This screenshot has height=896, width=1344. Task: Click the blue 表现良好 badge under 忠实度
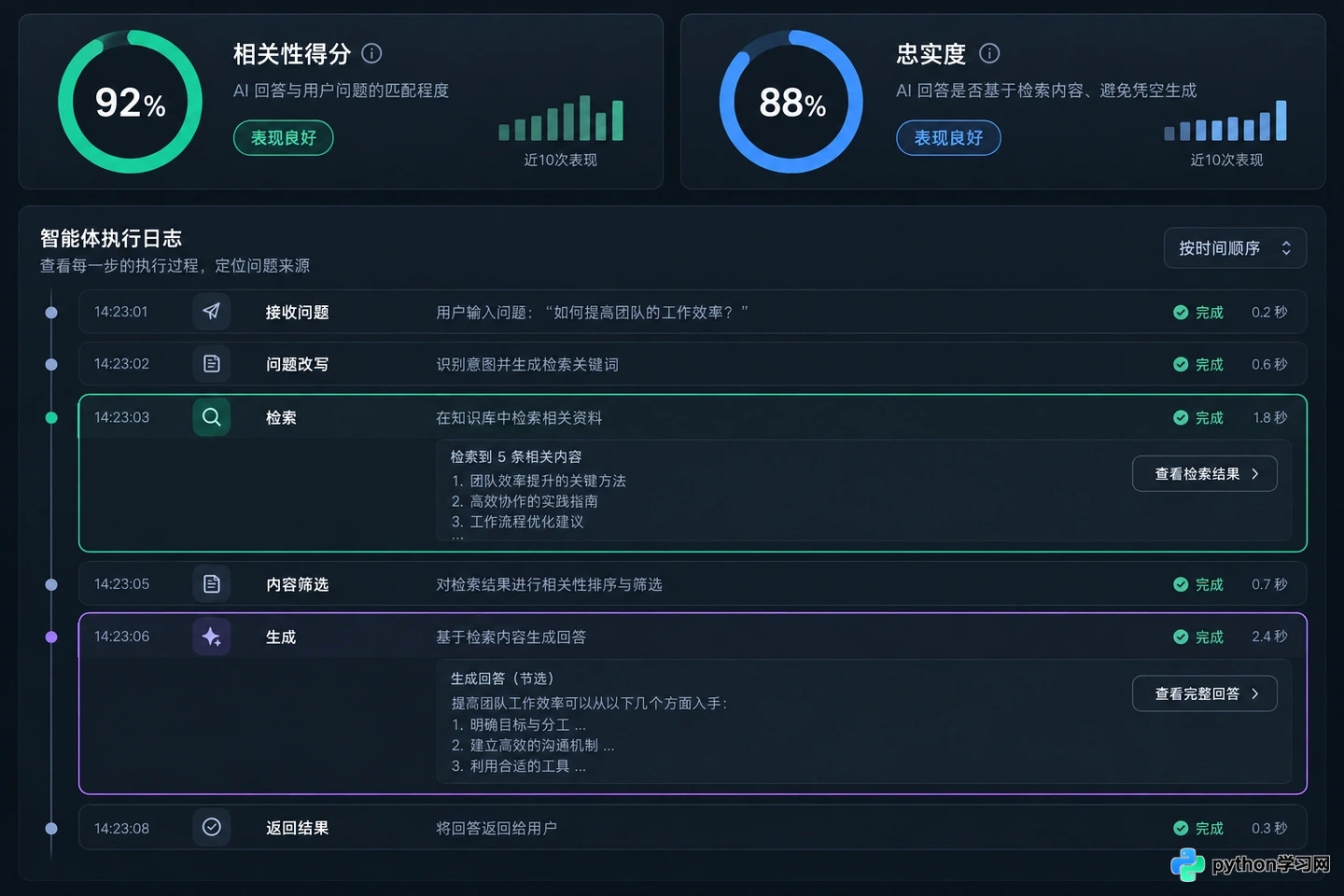pyautogui.click(x=948, y=138)
